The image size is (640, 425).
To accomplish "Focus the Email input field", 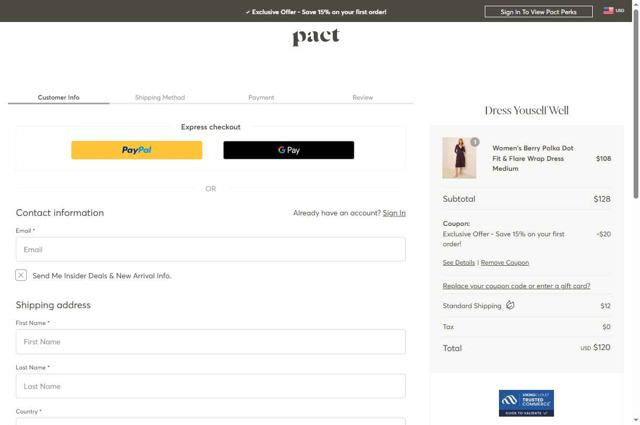I will coord(211,249).
